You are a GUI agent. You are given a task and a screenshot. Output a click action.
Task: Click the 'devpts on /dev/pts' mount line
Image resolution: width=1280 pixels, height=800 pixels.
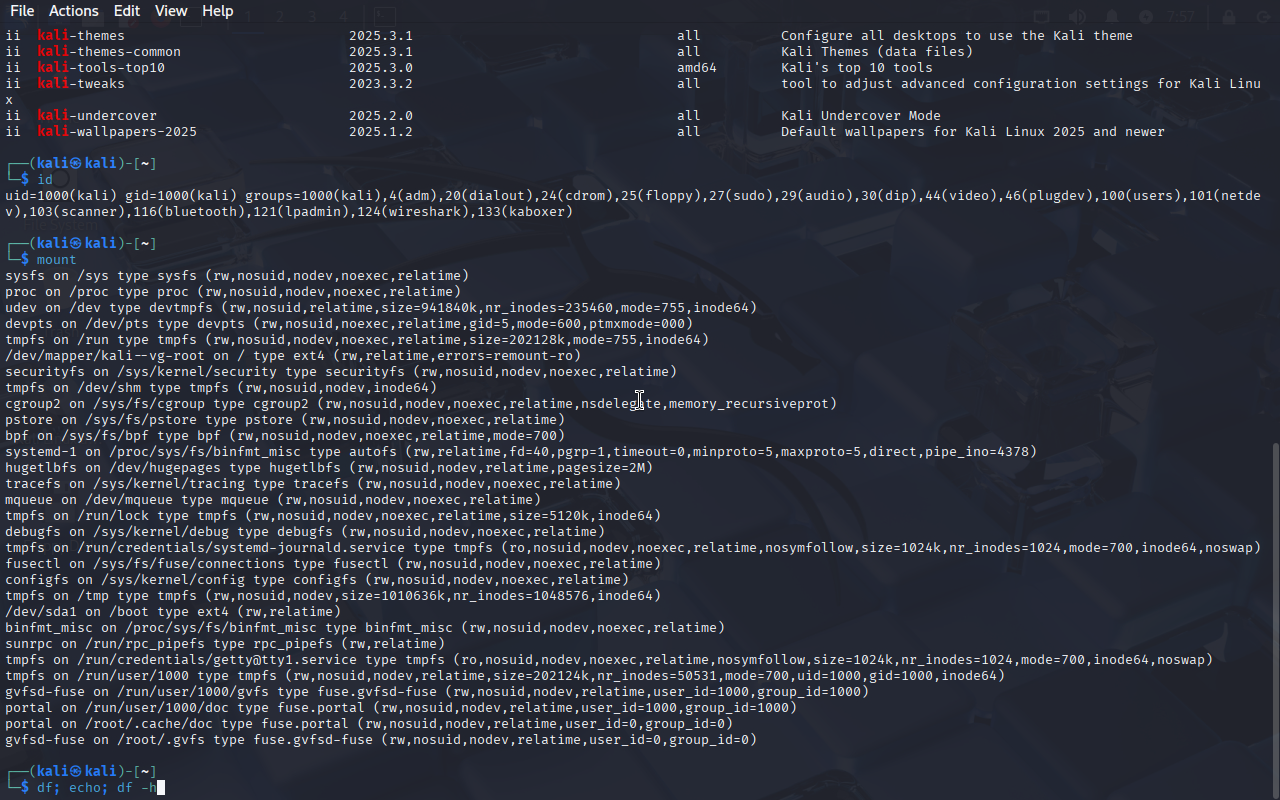tap(349, 324)
